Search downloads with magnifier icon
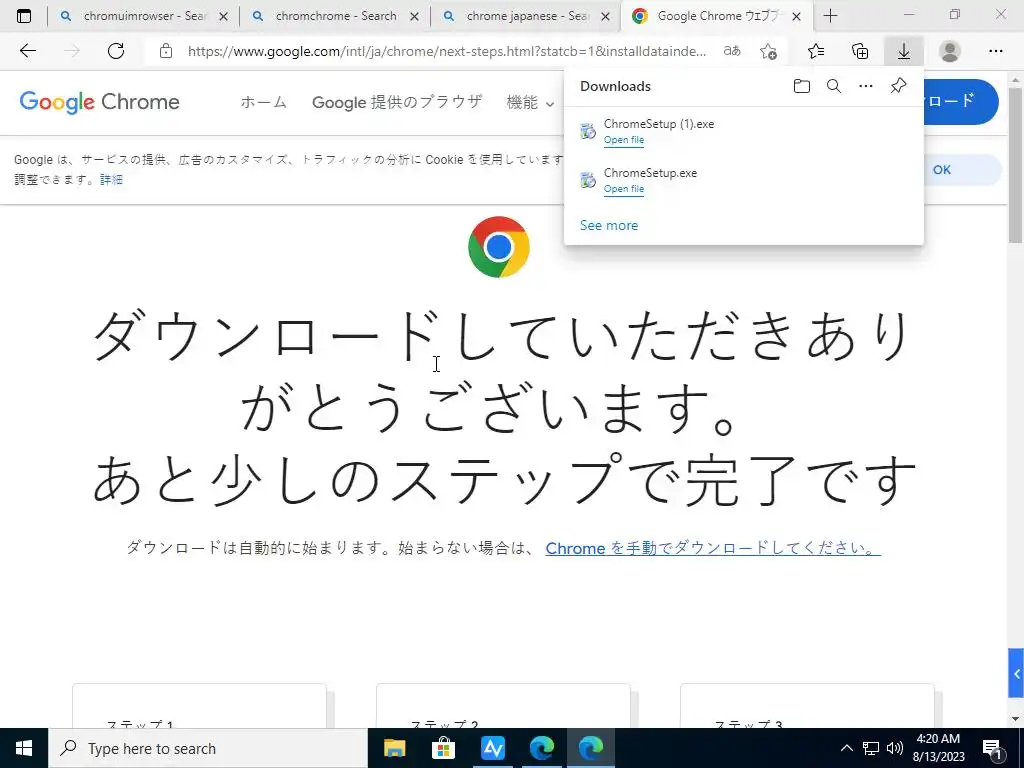Image resolution: width=1024 pixels, height=768 pixels. tap(834, 86)
